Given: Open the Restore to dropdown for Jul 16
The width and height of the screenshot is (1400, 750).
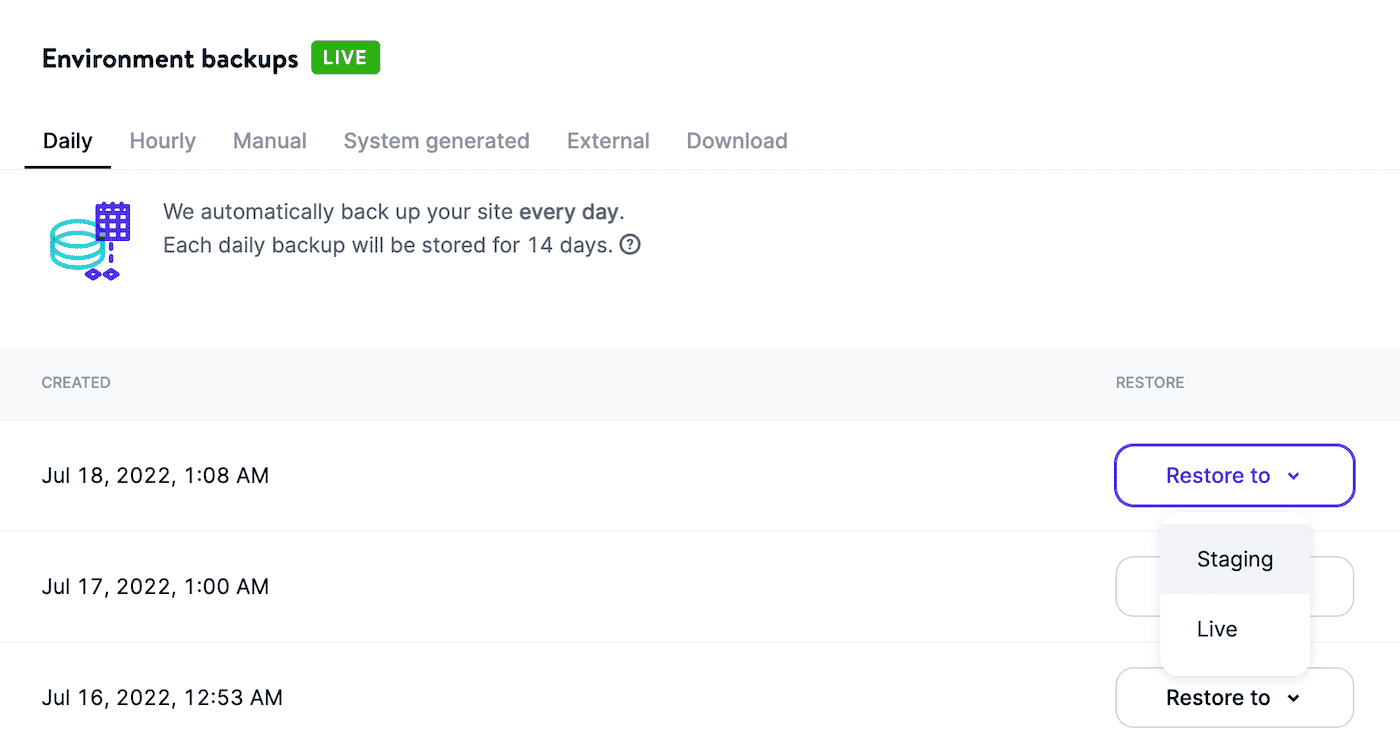Looking at the screenshot, I should tap(1234, 698).
